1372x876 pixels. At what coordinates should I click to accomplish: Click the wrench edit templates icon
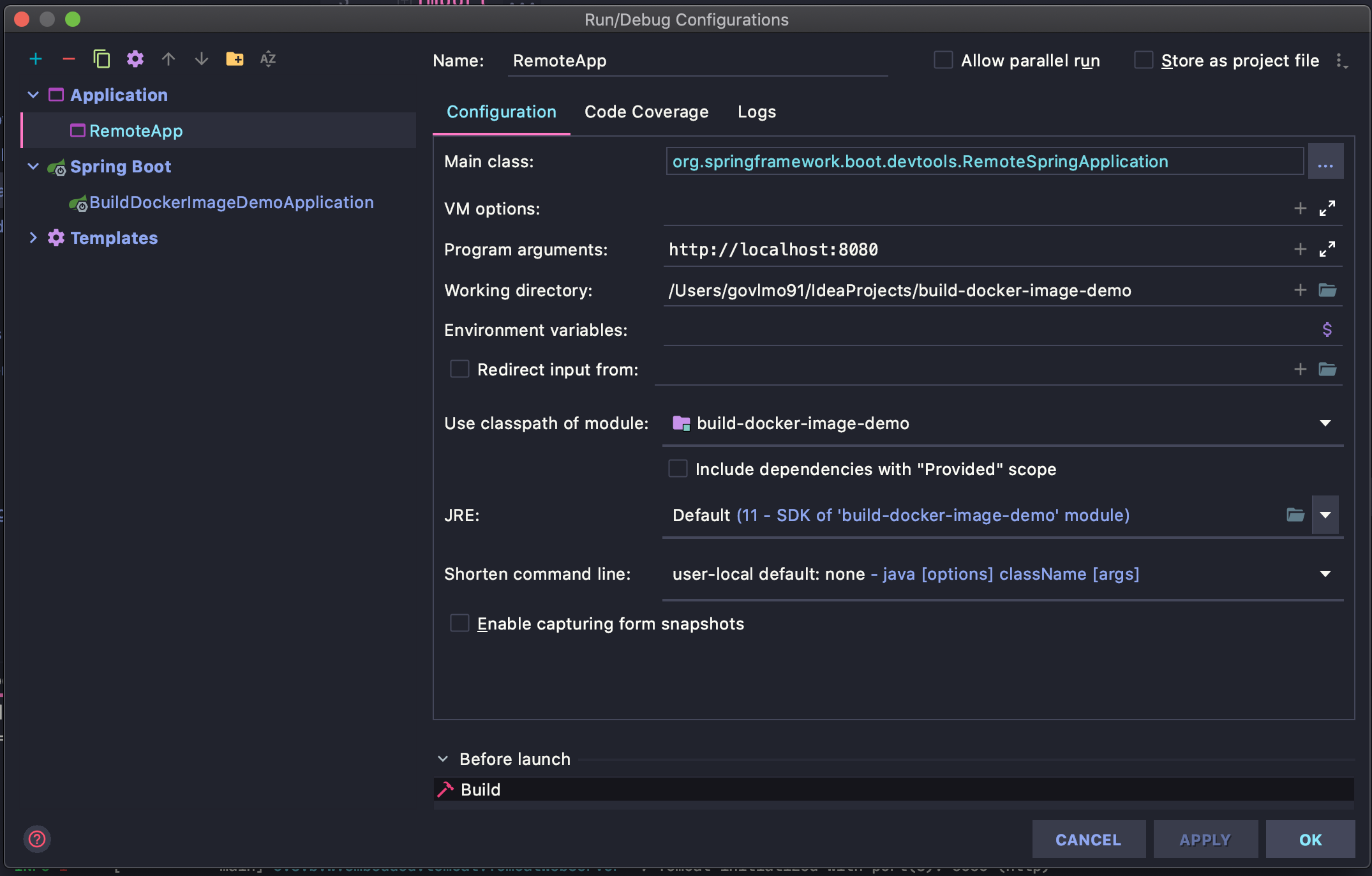(x=135, y=59)
